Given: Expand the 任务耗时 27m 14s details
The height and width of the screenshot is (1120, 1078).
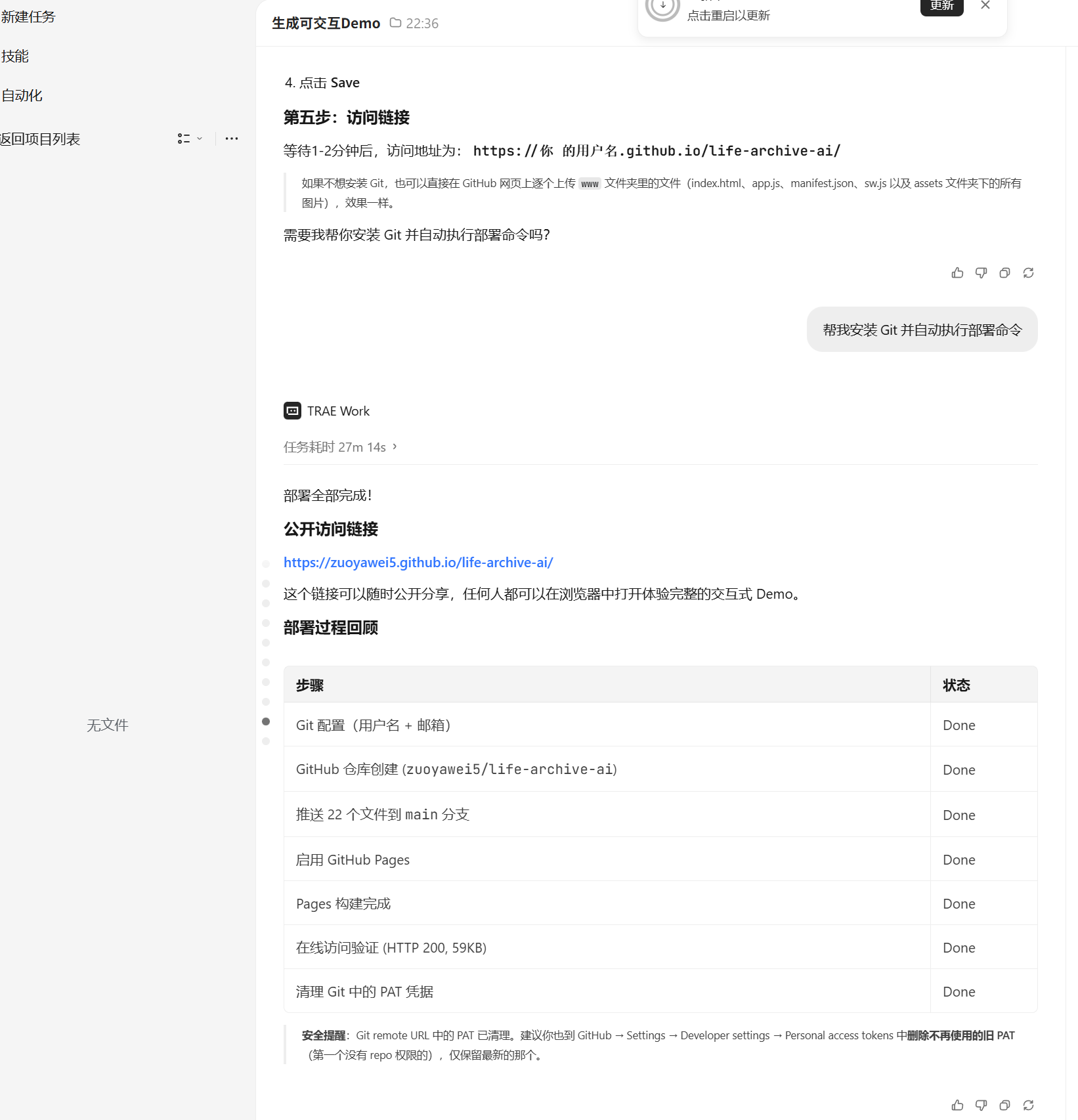Looking at the screenshot, I should [340, 447].
